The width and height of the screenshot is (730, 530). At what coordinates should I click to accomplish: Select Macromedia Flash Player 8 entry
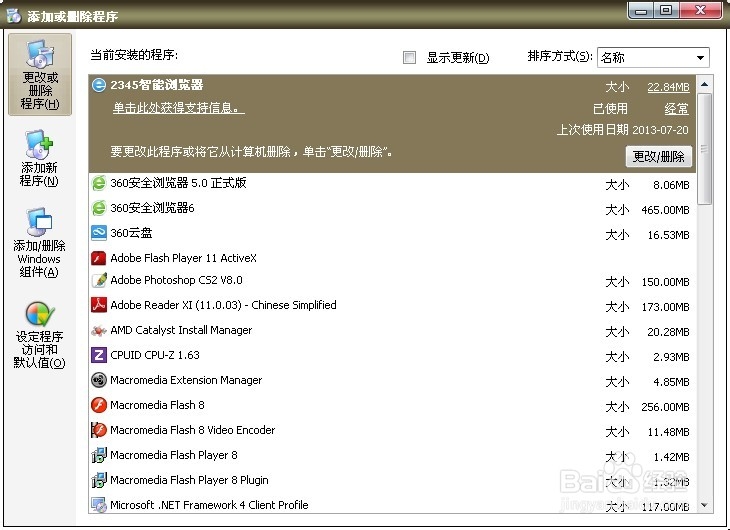[x=392, y=455]
